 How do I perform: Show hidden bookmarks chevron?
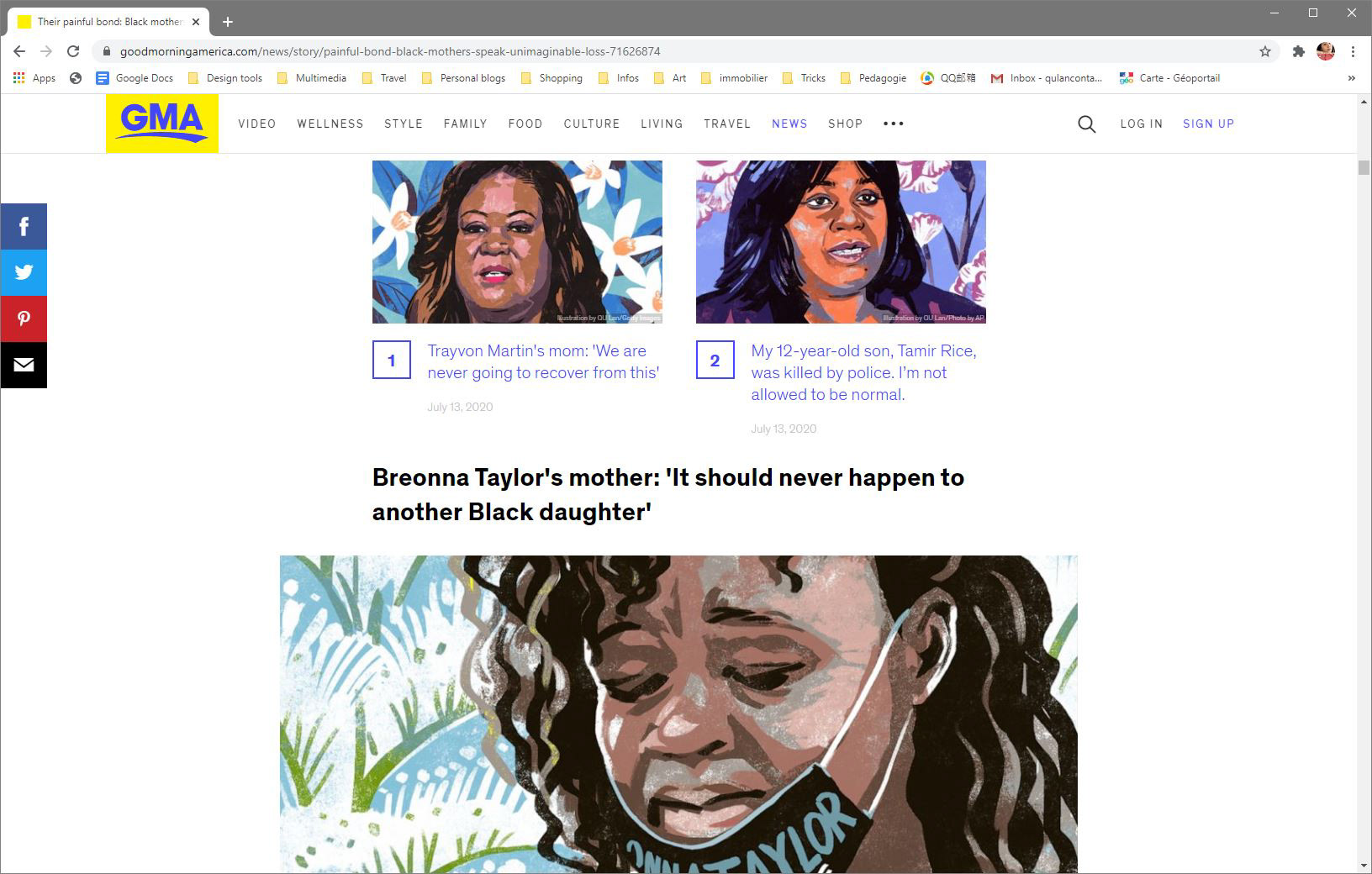[1351, 78]
